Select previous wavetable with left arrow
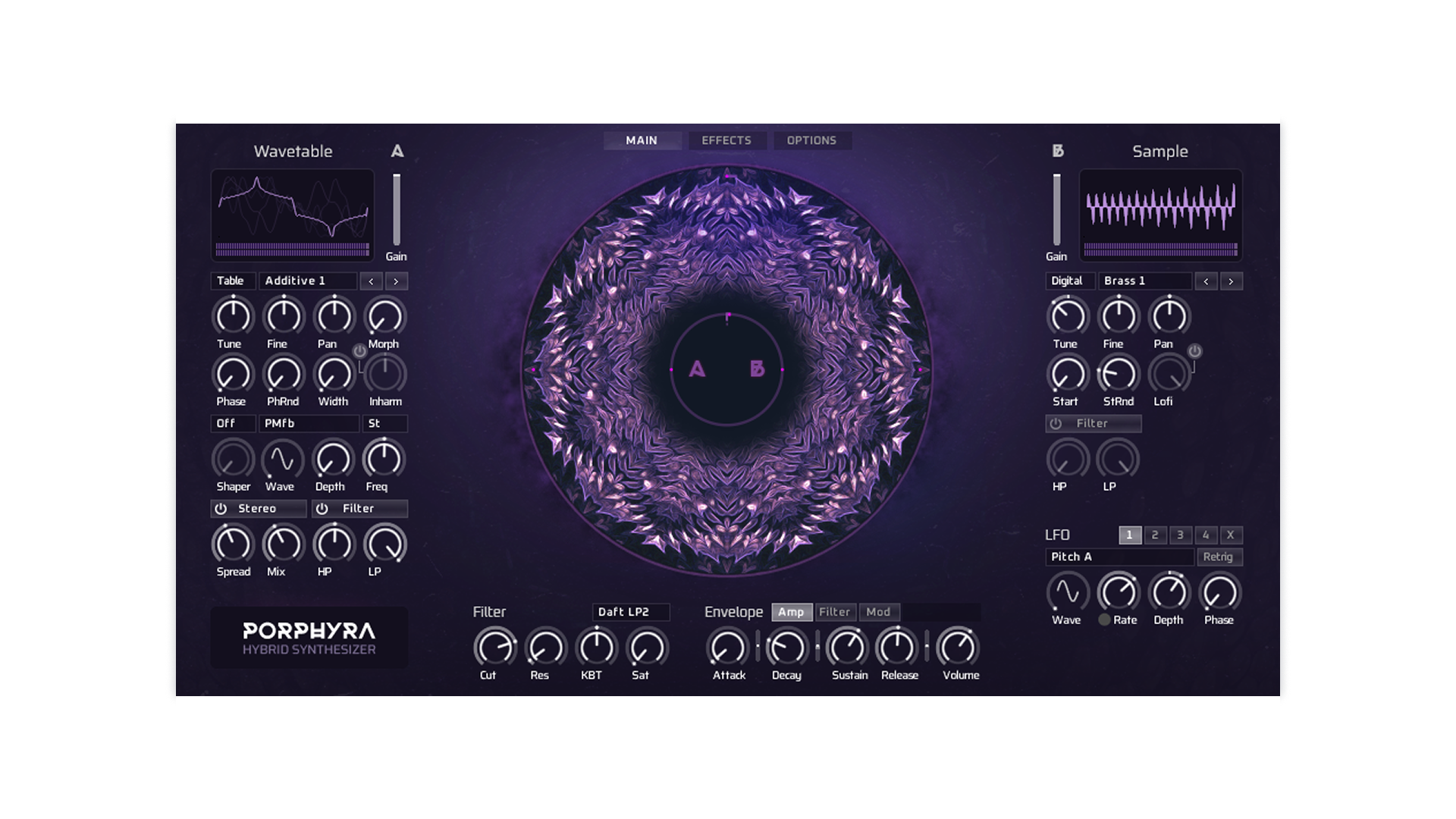The height and width of the screenshot is (819, 1456). click(x=371, y=281)
